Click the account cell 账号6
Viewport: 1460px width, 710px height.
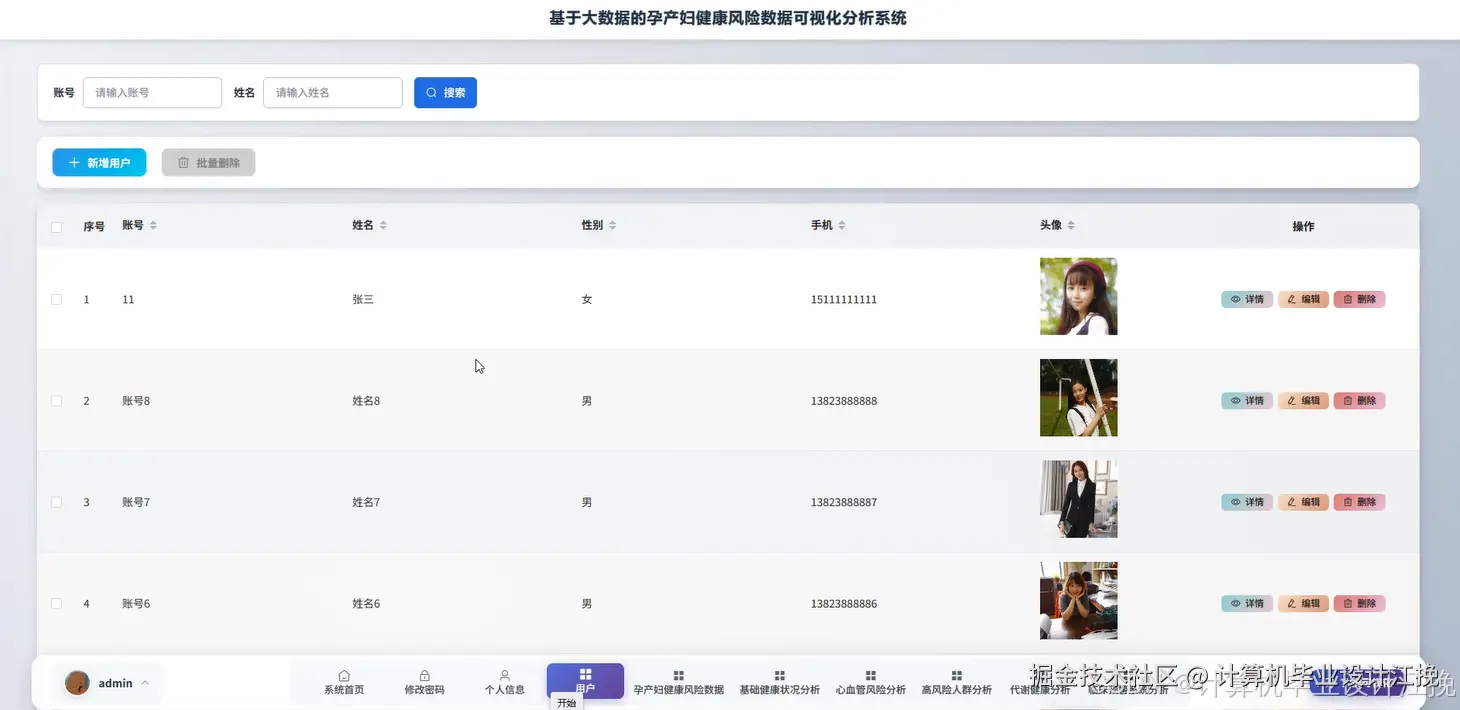[136, 604]
